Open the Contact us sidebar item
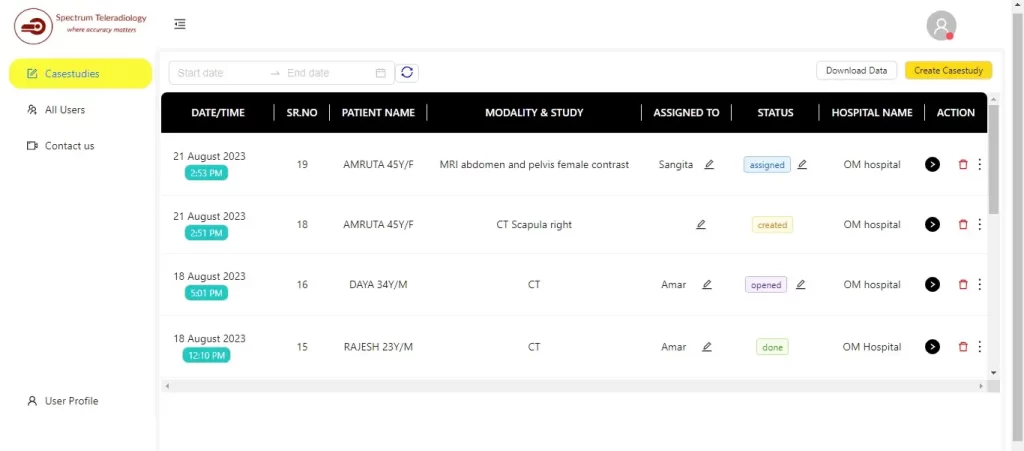Image resolution: width=1024 pixels, height=451 pixels. tap(69, 146)
